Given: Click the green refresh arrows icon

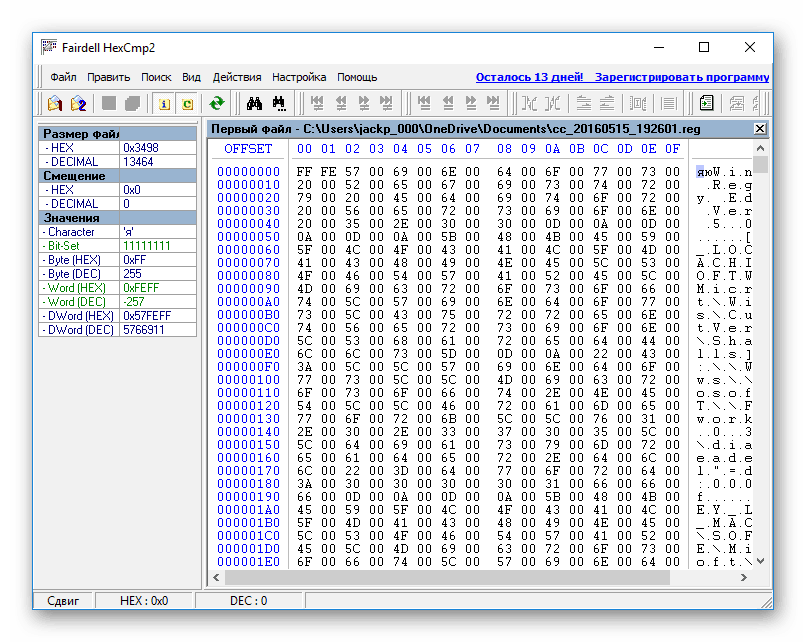Looking at the screenshot, I should pyautogui.click(x=216, y=103).
